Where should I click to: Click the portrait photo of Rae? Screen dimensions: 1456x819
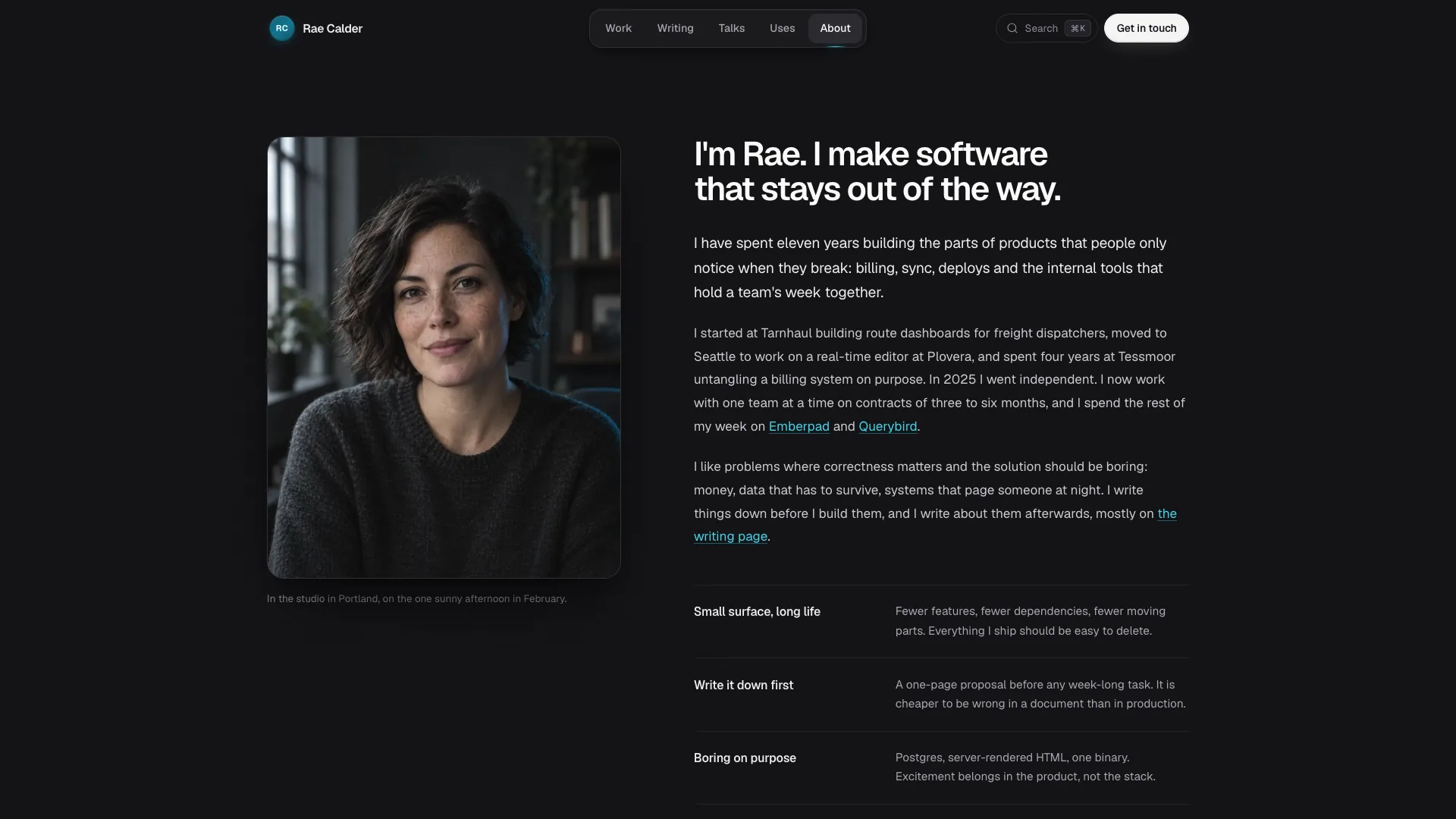coord(444,357)
